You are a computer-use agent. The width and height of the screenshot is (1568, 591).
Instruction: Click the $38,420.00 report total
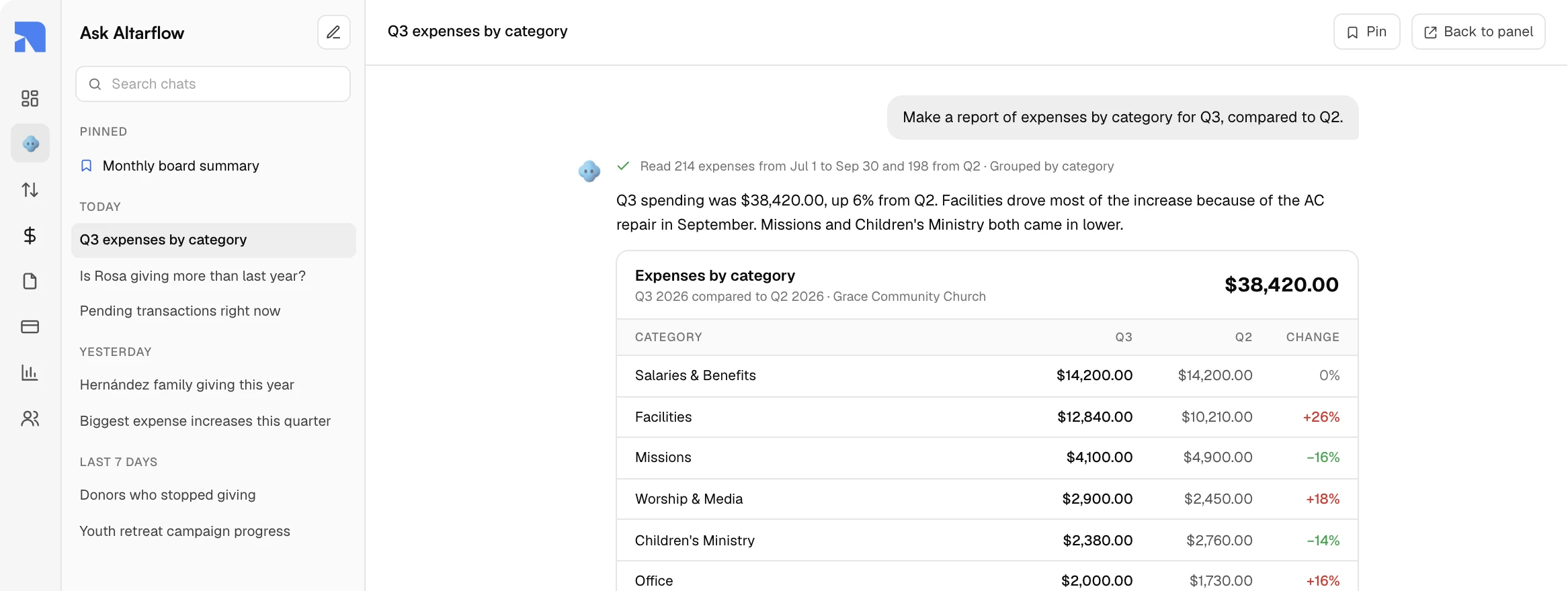point(1281,285)
